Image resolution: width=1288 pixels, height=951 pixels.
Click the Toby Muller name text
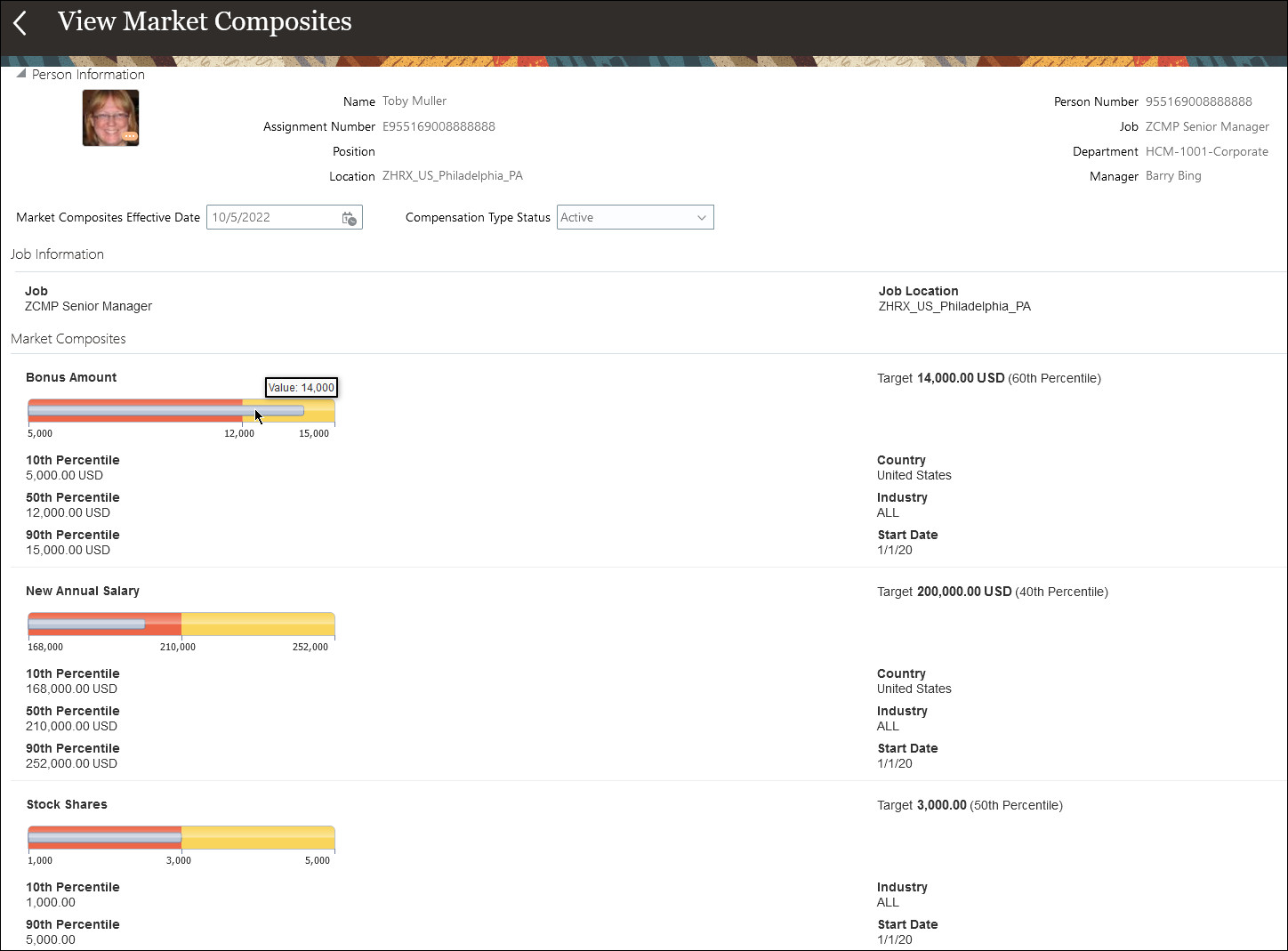(x=415, y=101)
